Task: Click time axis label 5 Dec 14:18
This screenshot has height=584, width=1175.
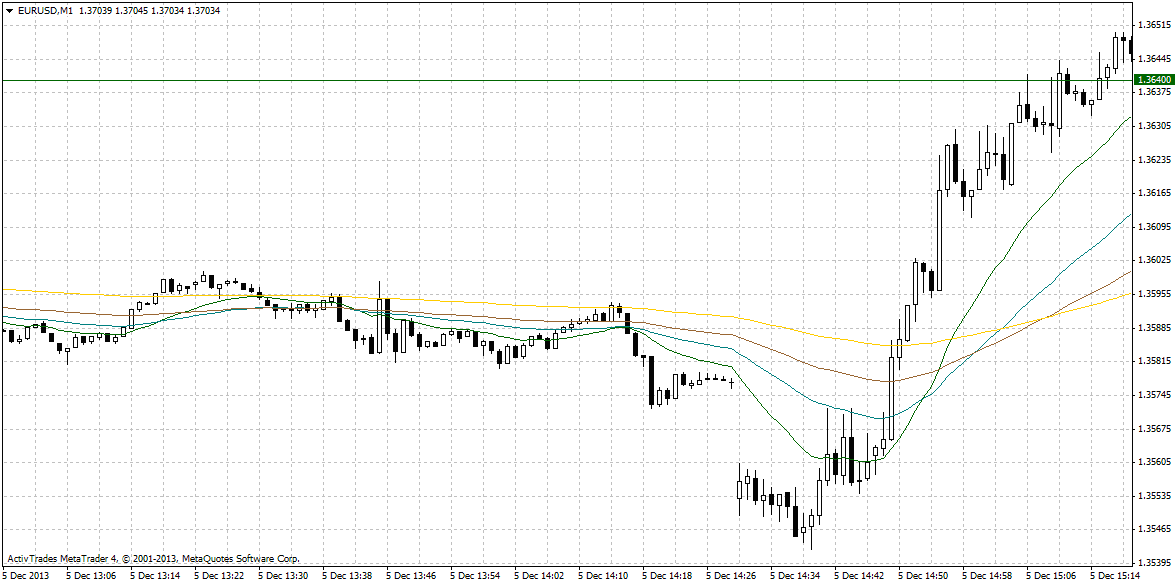Action: tap(668, 576)
